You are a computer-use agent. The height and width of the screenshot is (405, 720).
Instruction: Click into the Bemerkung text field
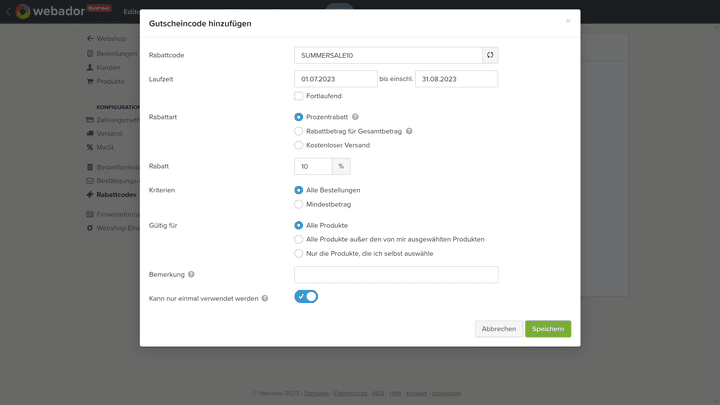pos(396,274)
